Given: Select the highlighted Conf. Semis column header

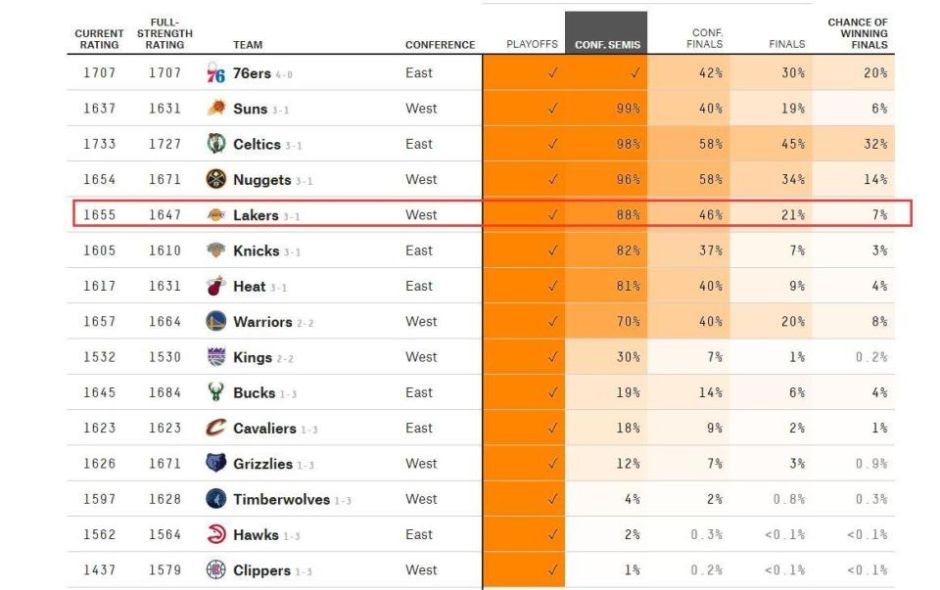Looking at the screenshot, I should (606, 45).
